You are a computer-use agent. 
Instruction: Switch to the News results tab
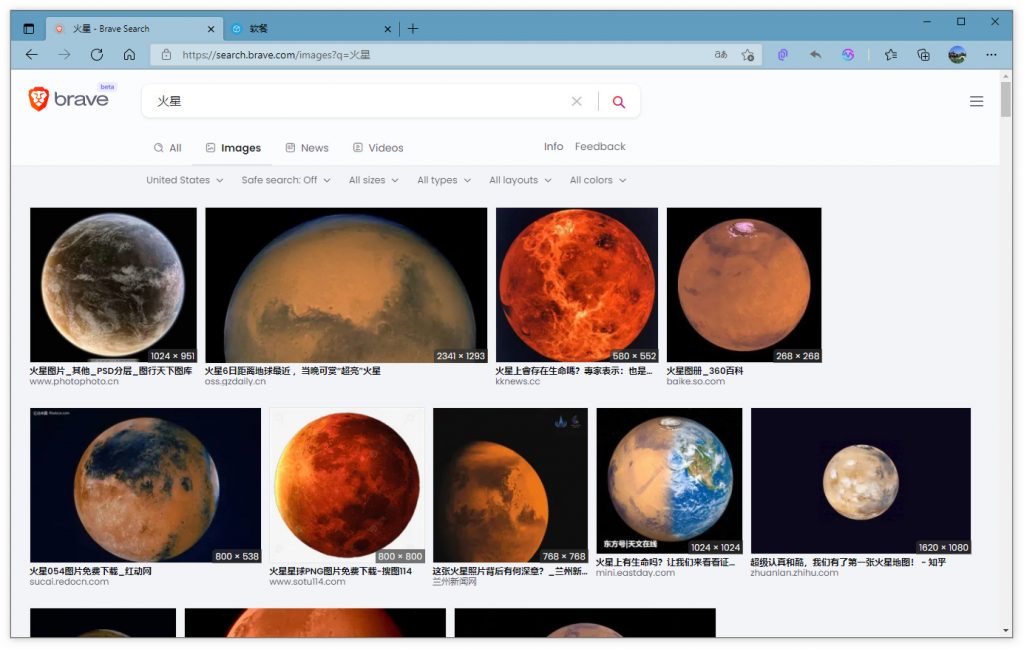tap(307, 148)
